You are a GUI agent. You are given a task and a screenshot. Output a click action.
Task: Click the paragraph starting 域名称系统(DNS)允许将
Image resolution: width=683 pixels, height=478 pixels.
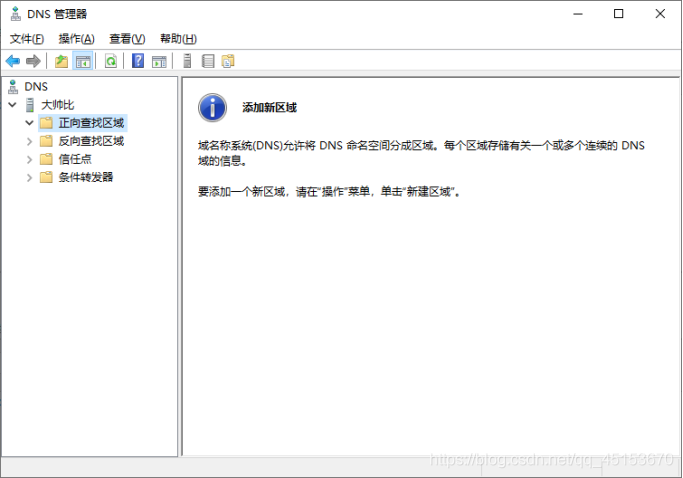click(421, 153)
